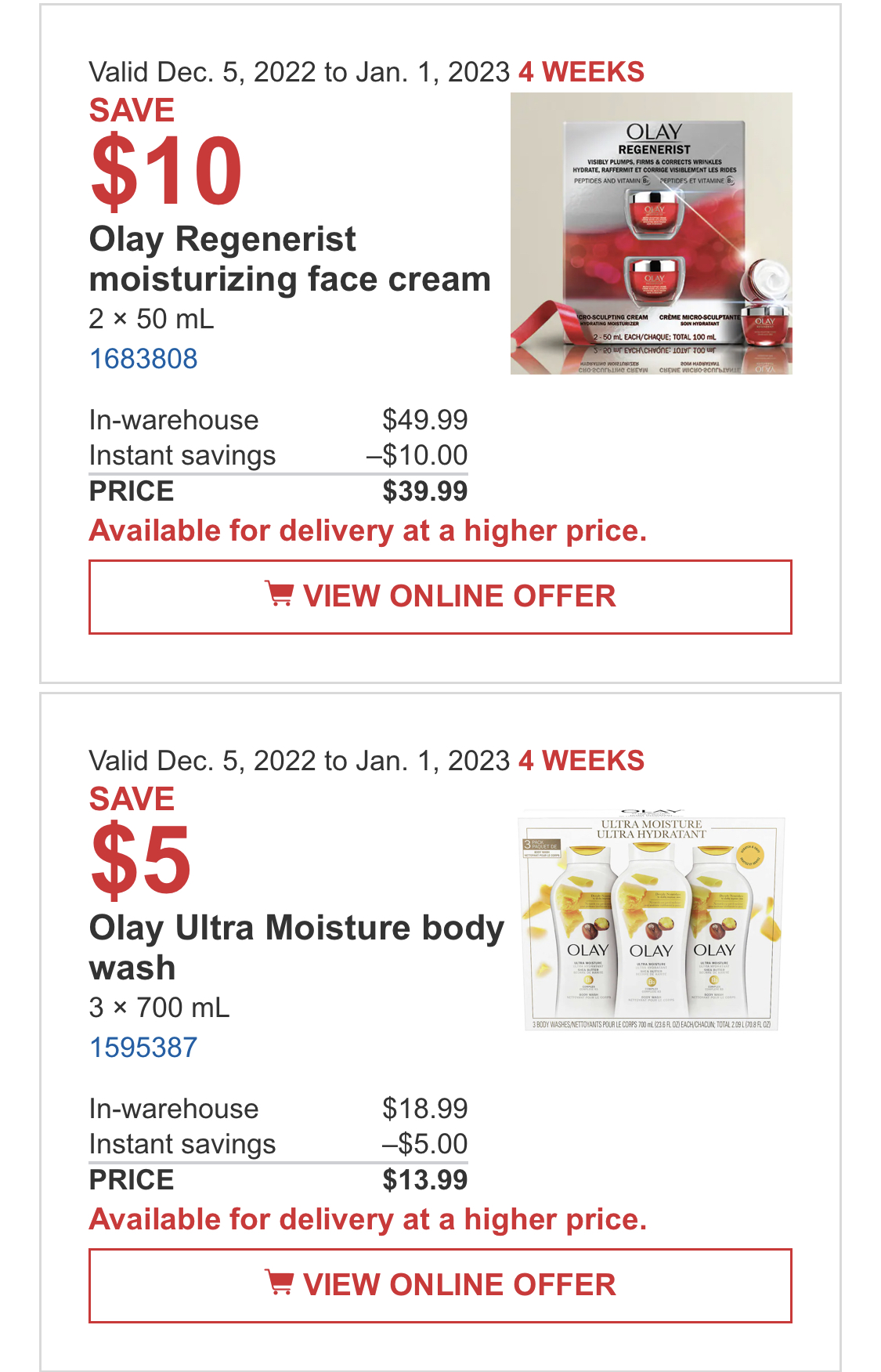Click the second 'Available for delivery at a higher price' notice

(x=368, y=1220)
